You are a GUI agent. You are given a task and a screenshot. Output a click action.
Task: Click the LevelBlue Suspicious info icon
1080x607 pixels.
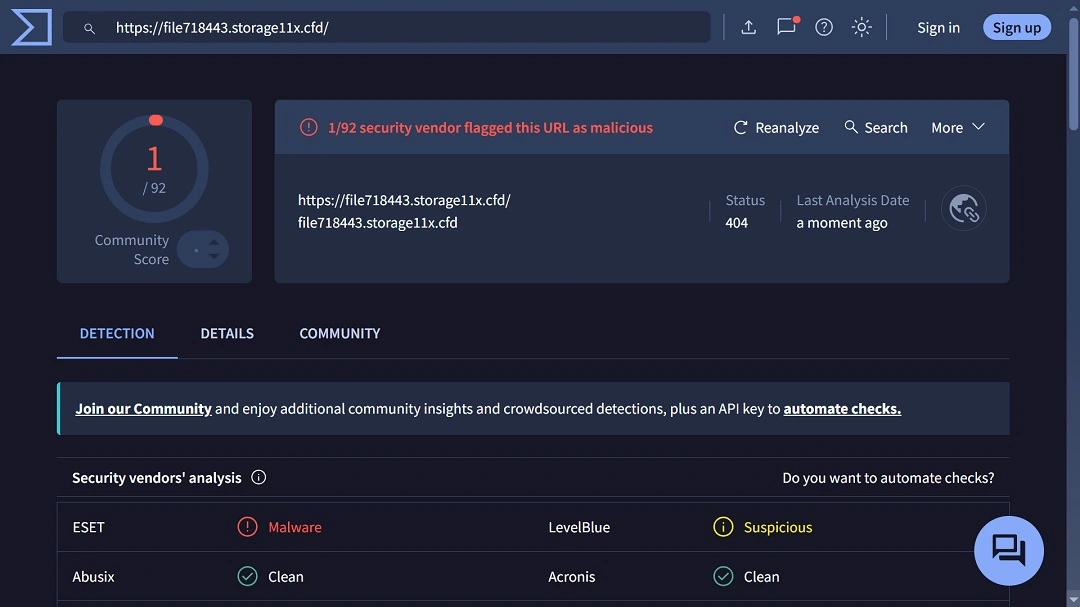point(723,527)
